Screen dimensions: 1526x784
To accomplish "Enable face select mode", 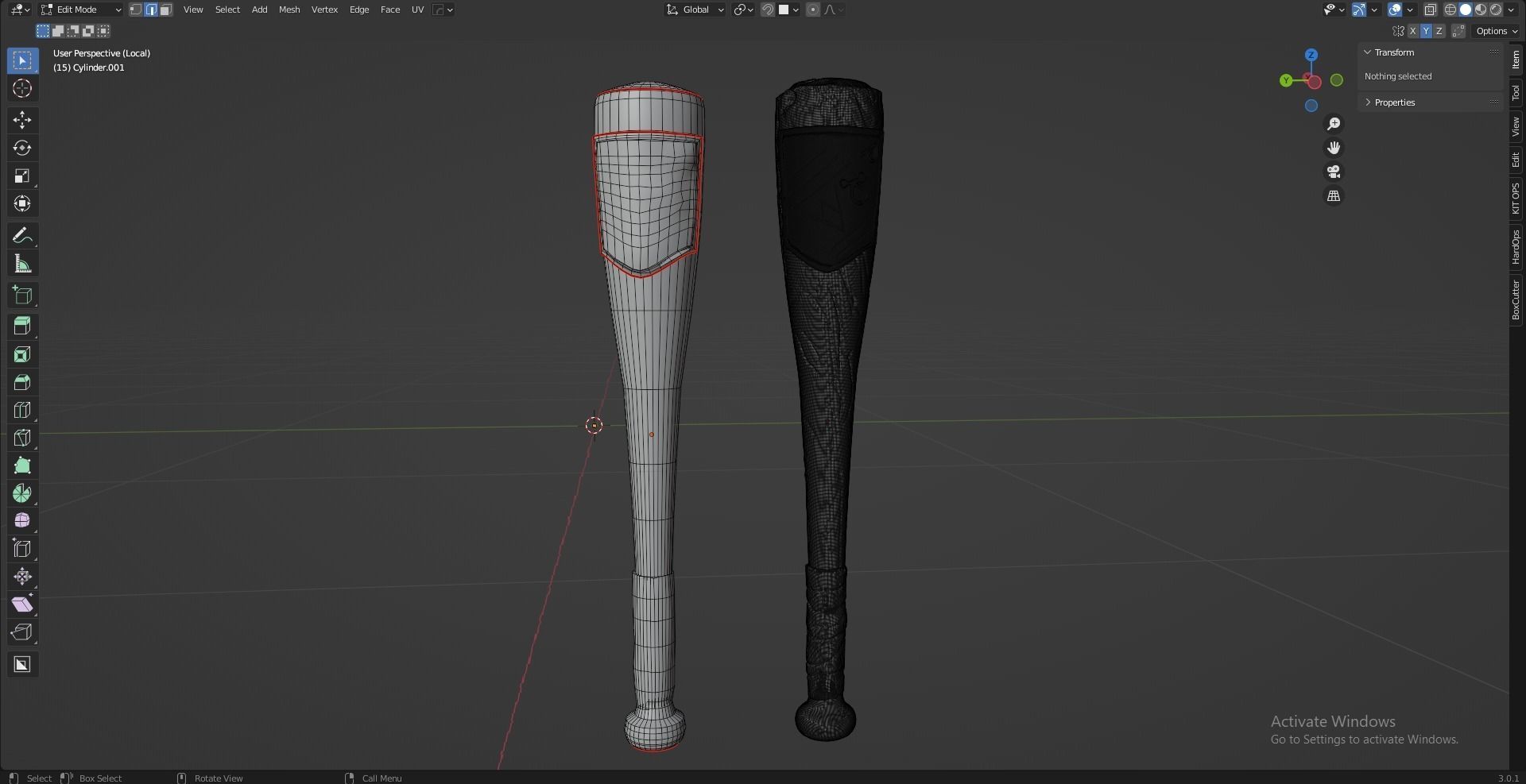I will point(165,10).
